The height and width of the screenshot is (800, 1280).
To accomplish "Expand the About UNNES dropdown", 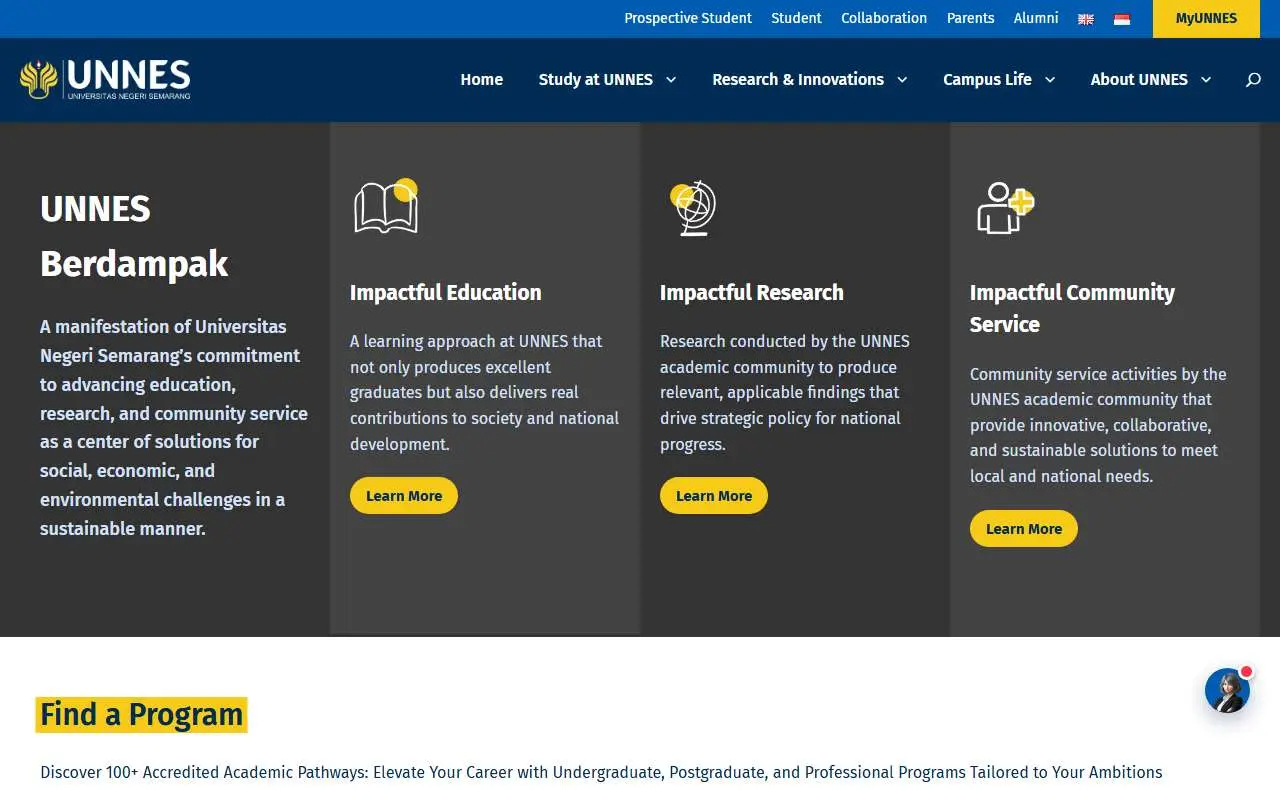I will click(x=1151, y=80).
